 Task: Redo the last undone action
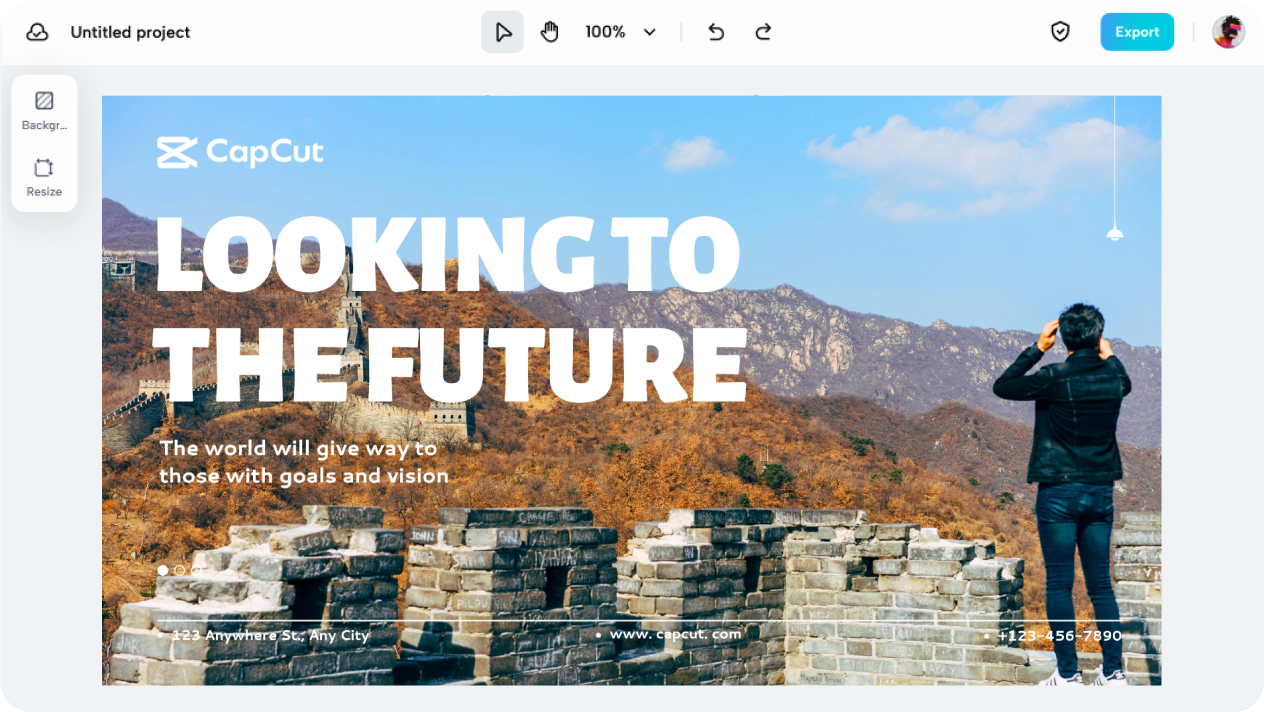(763, 32)
